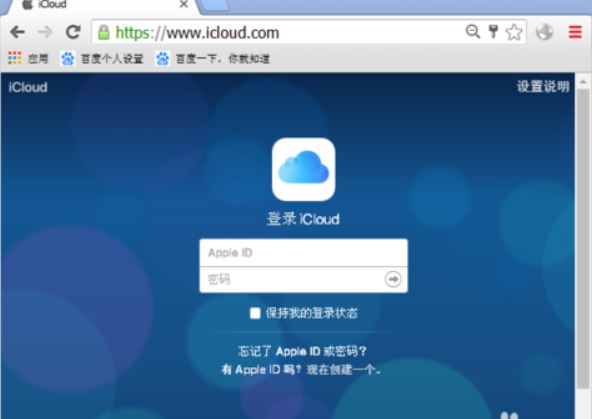592x419 pixels.
Task: Click the scrollbar up arrow
Action: [583, 81]
